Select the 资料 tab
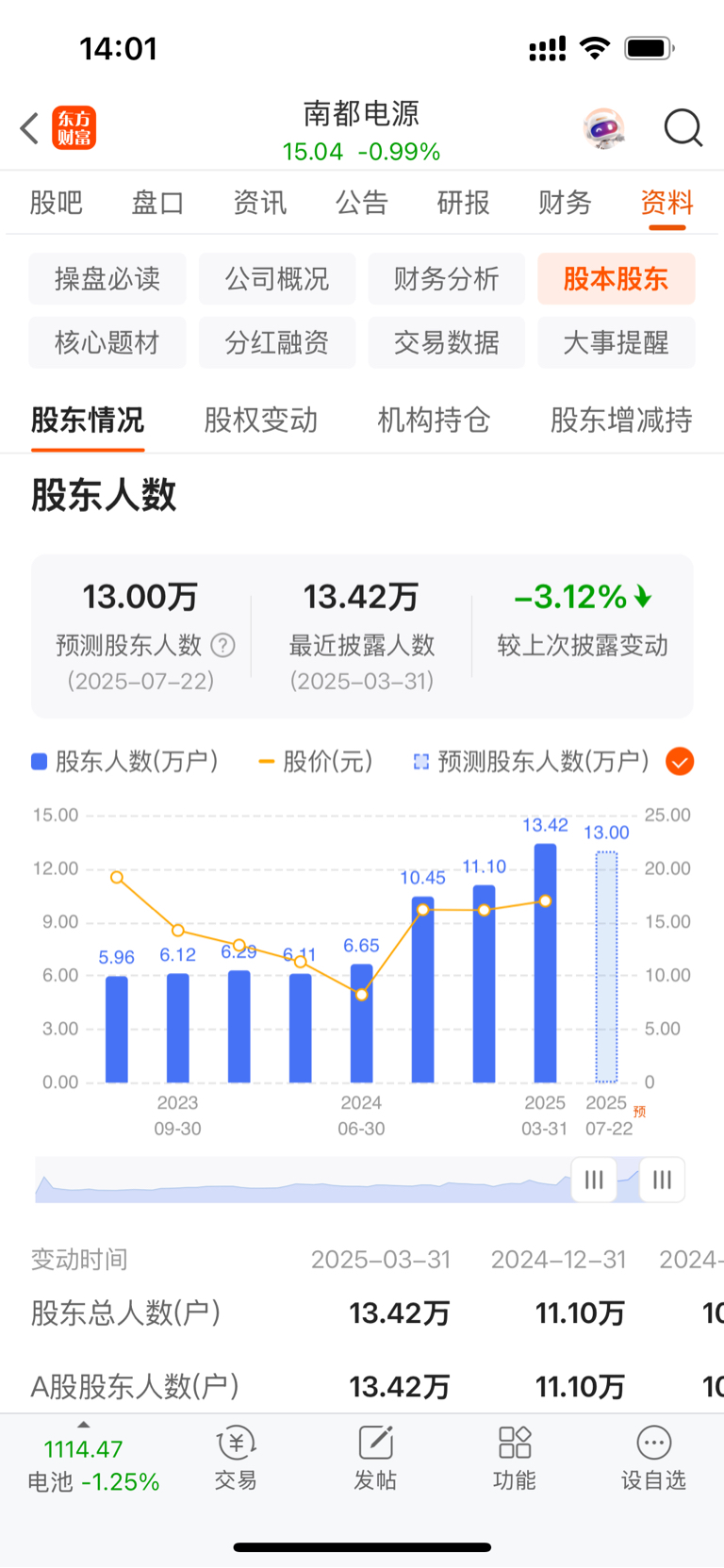724x1568 pixels. 667,203
